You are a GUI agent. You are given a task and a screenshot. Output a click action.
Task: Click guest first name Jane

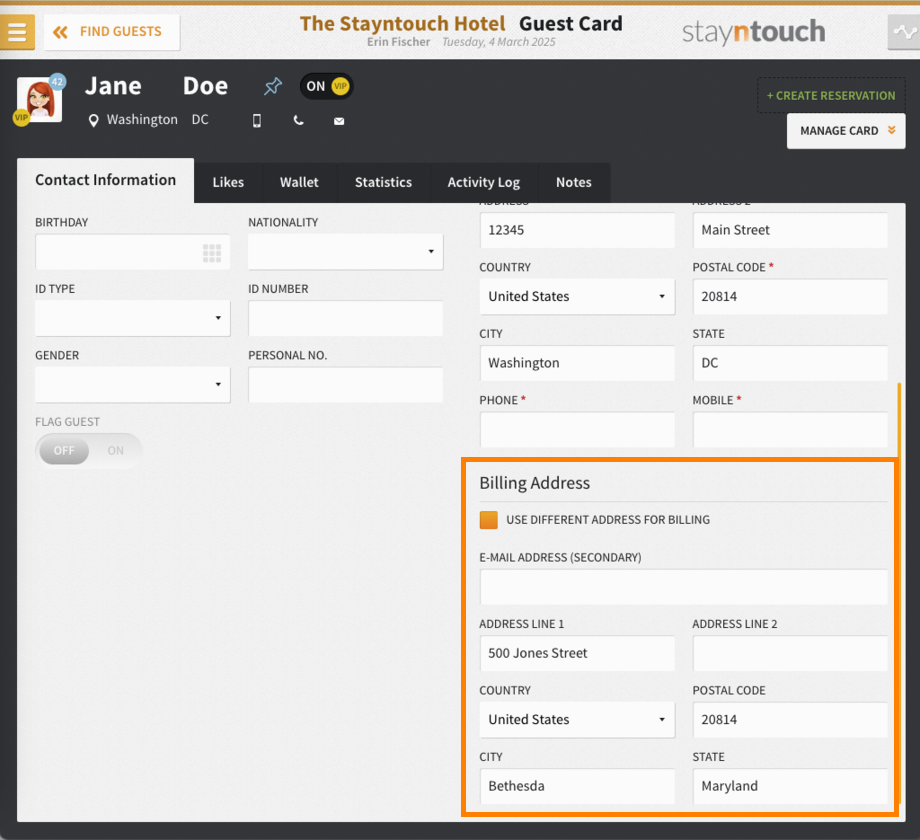coord(113,86)
